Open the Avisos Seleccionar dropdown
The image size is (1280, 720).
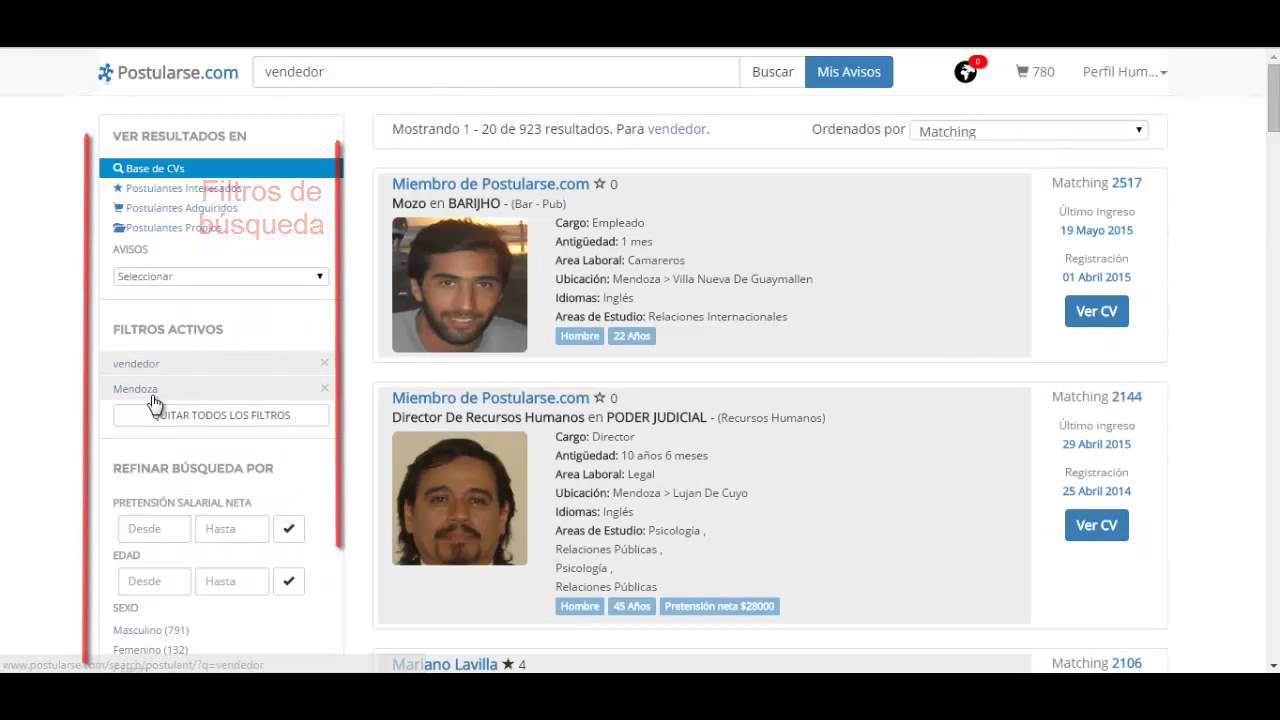pos(221,276)
